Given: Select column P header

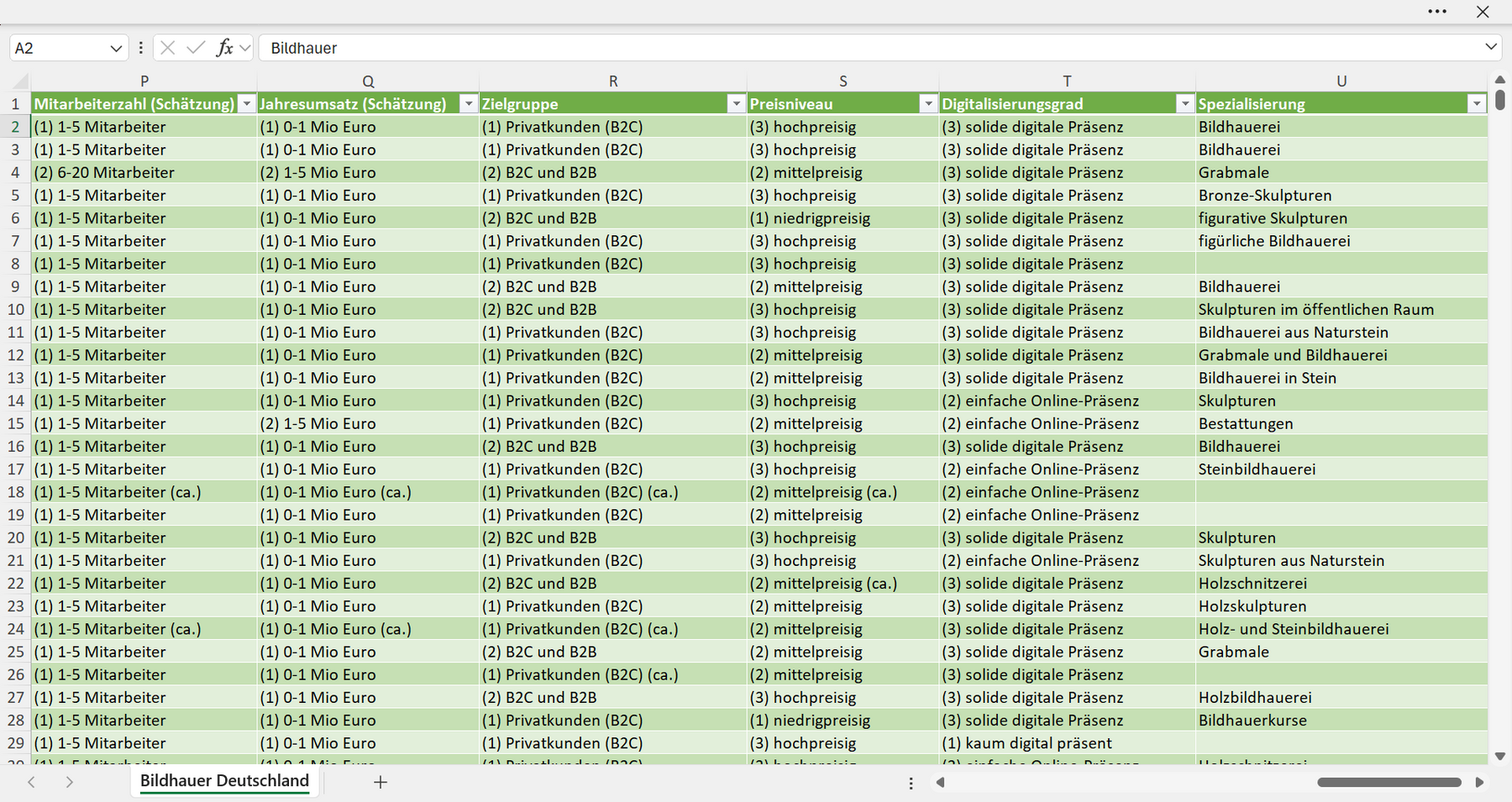Looking at the screenshot, I should click(x=144, y=81).
